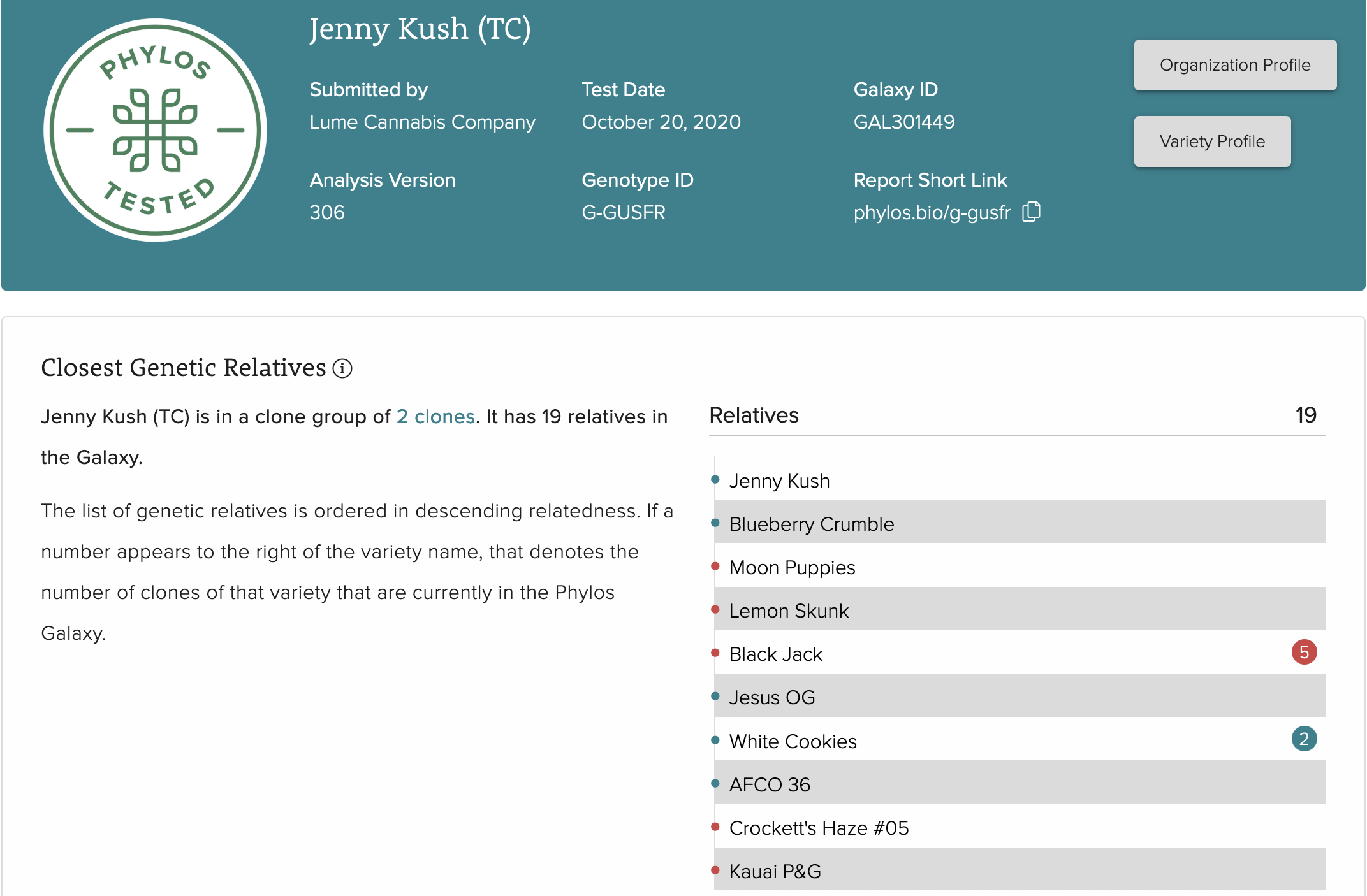This screenshot has width=1367, height=896.
Task: Select Blueberry Crumble in relatives list
Action: tap(811, 524)
